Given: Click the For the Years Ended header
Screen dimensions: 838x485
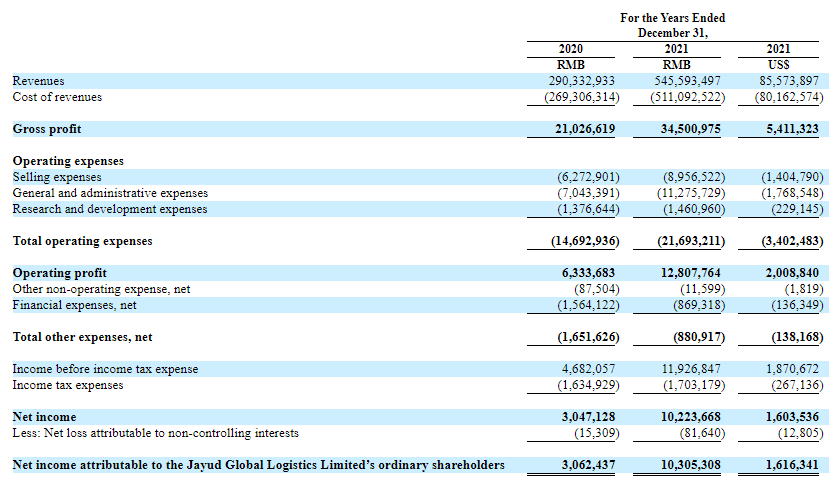Looking at the screenshot, I should (672, 18).
